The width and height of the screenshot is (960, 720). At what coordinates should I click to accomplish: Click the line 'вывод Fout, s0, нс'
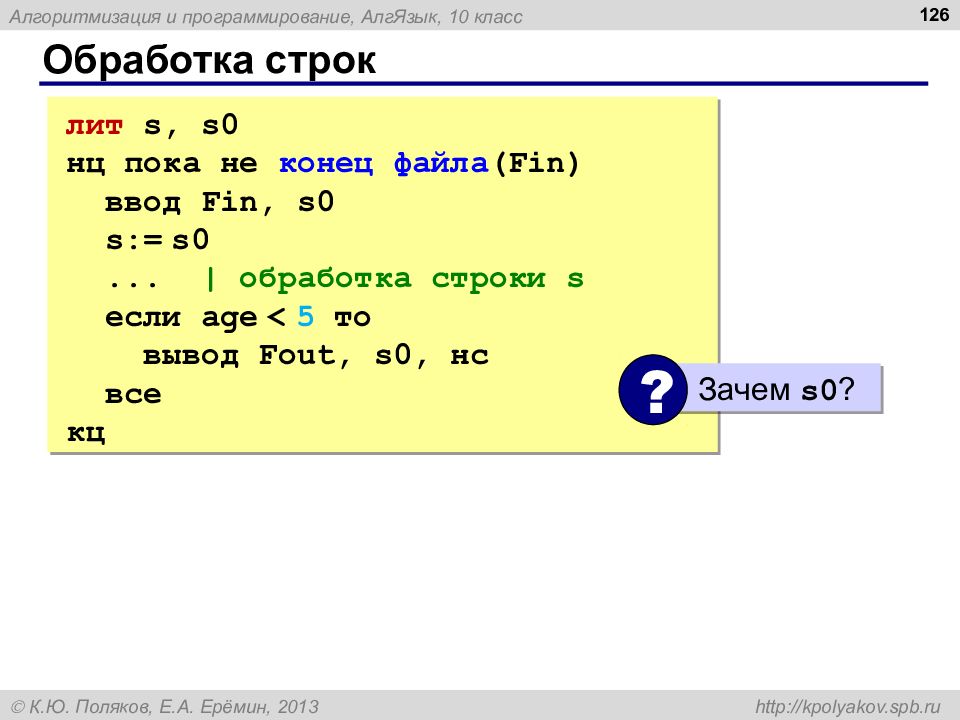click(315, 355)
